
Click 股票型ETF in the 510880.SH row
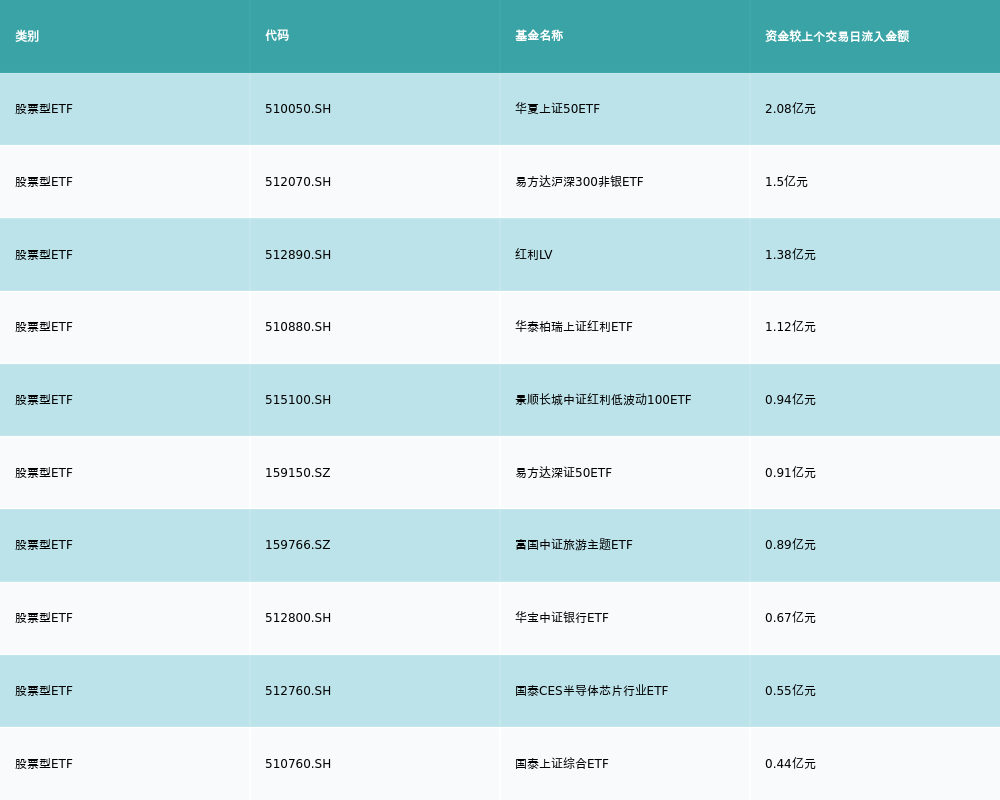(44, 327)
